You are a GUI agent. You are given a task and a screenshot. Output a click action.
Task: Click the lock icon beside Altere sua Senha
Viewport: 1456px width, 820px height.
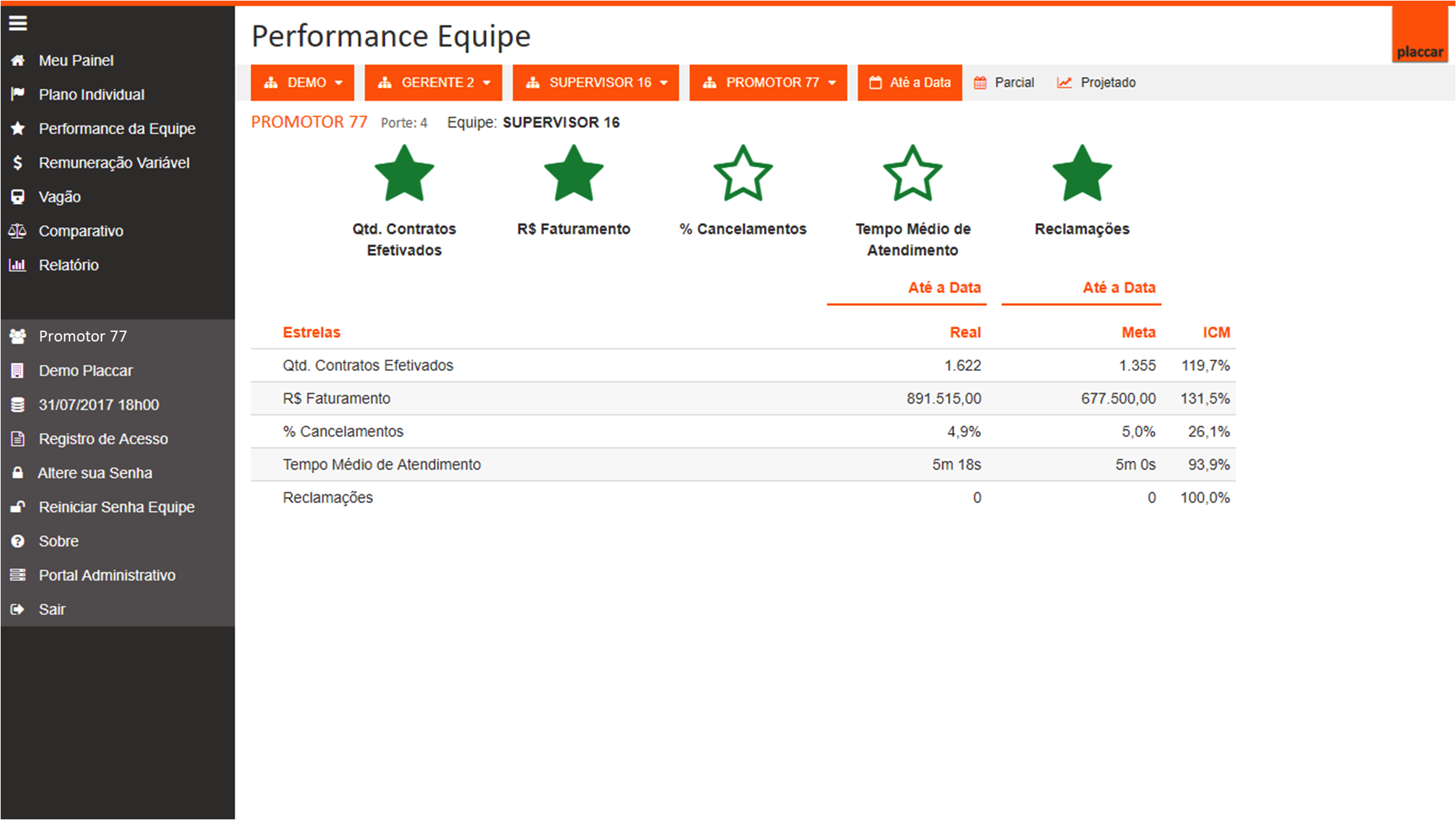[18, 473]
